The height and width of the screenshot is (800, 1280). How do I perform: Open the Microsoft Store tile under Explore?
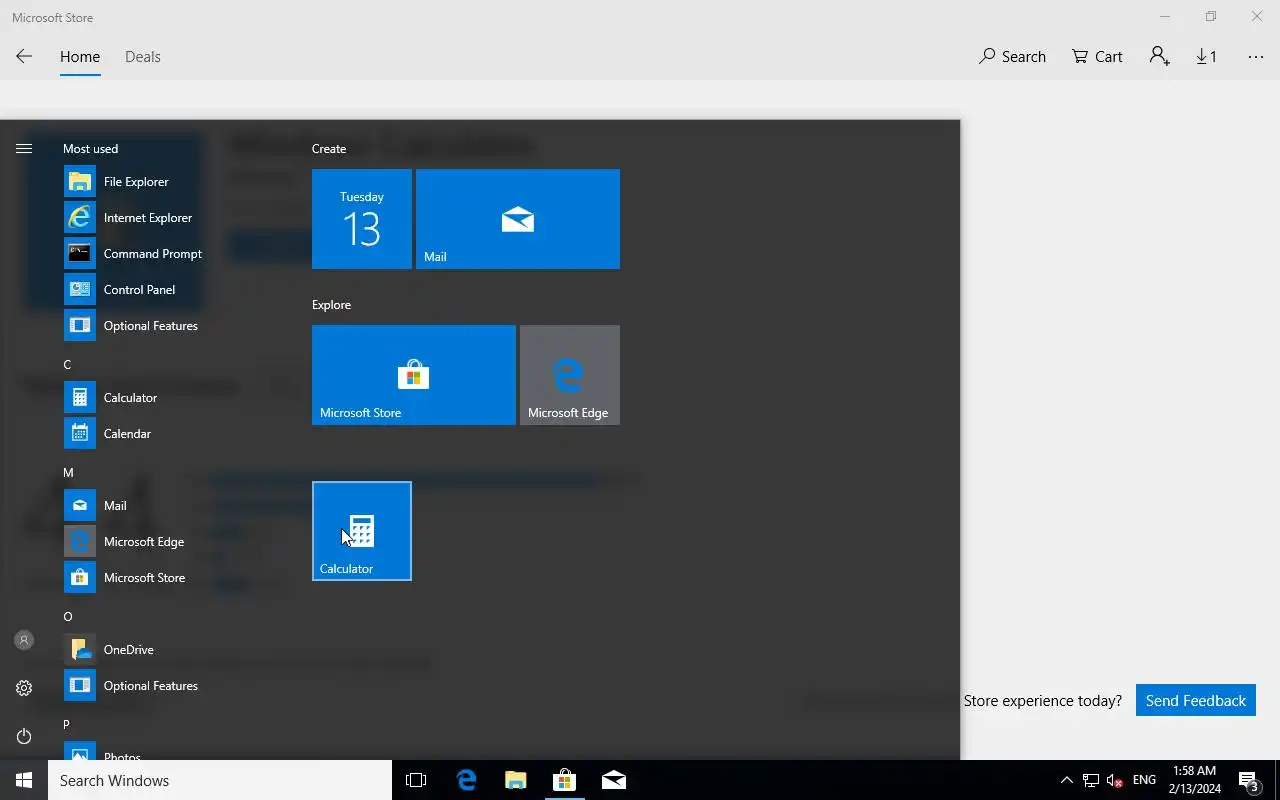point(414,375)
